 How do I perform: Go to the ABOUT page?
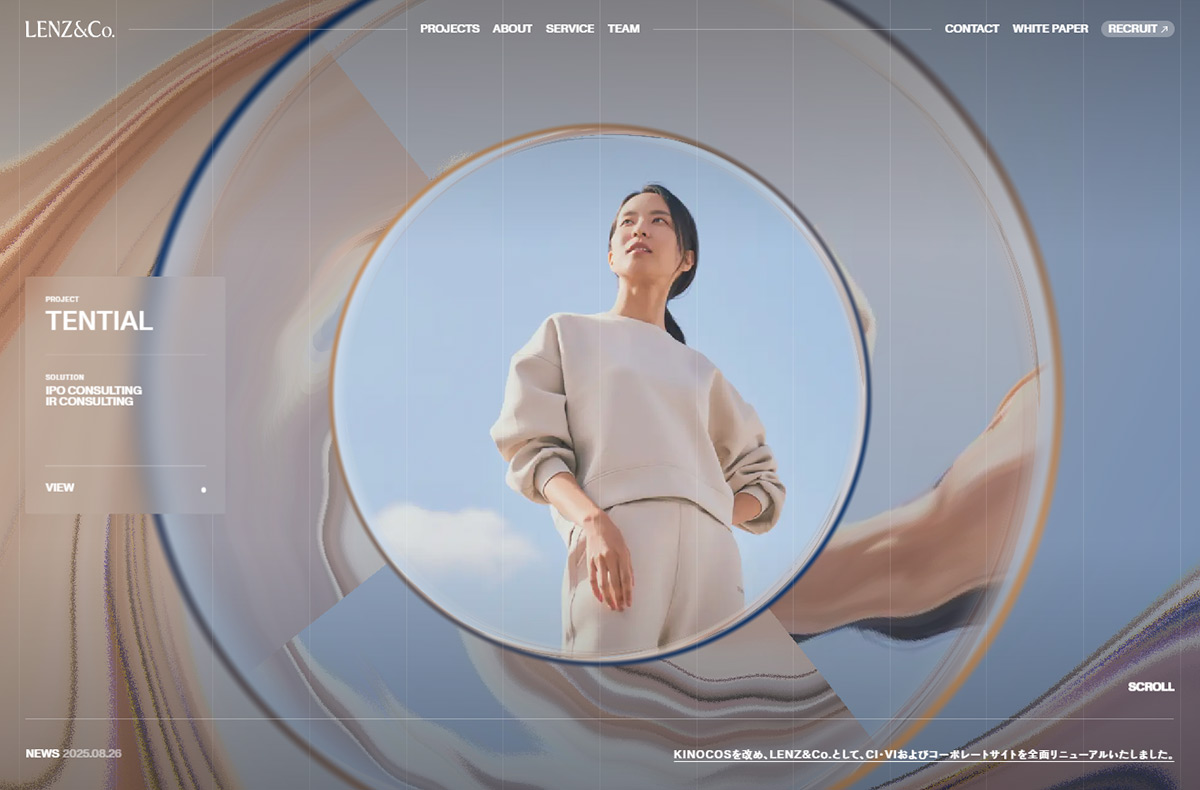(x=512, y=29)
